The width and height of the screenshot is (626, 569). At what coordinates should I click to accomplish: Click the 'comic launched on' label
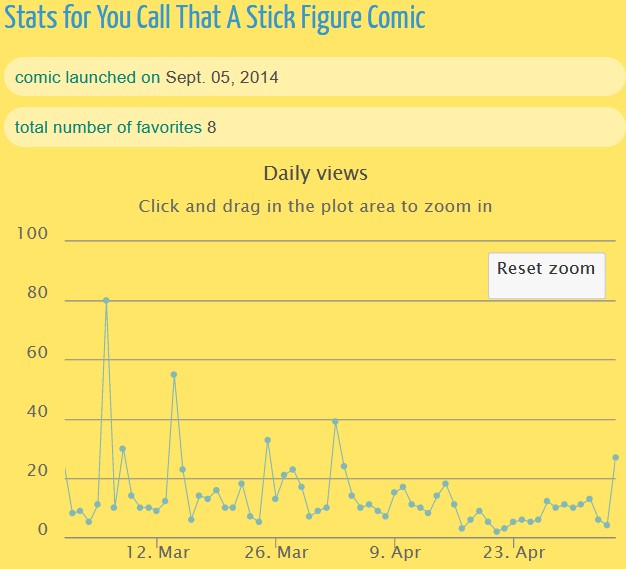87,77
